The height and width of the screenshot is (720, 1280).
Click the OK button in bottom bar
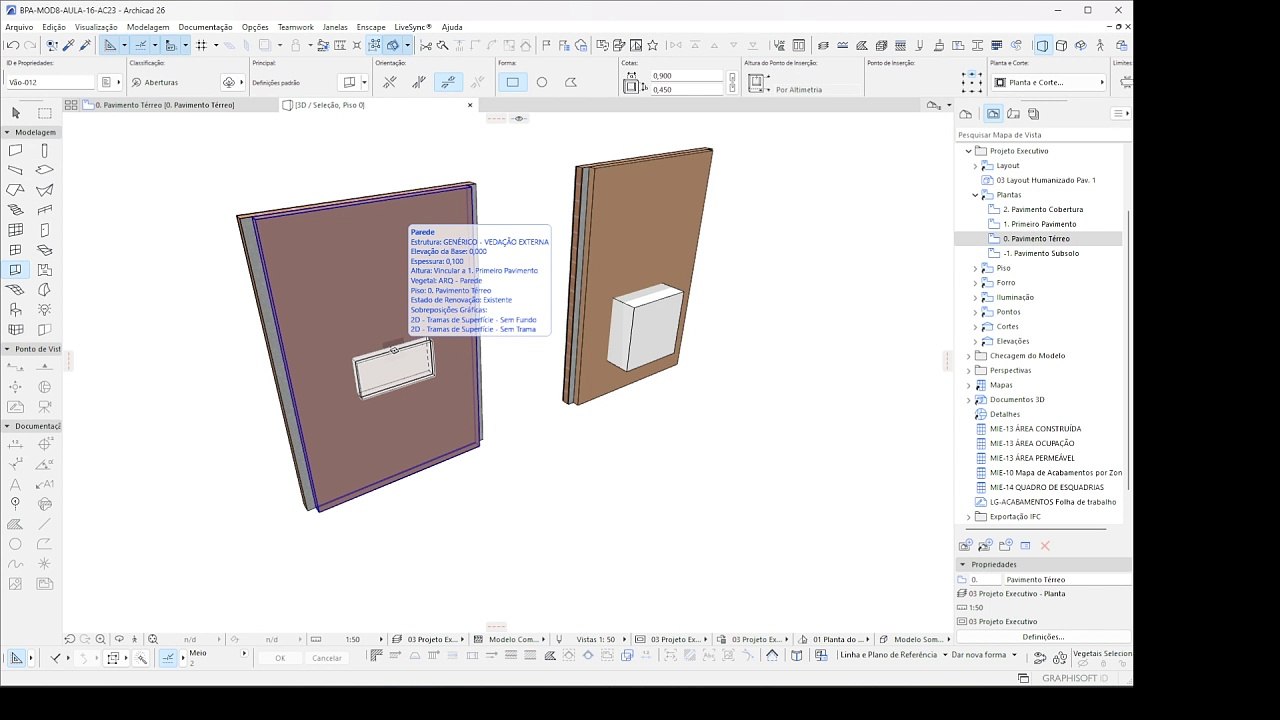[x=280, y=658]
